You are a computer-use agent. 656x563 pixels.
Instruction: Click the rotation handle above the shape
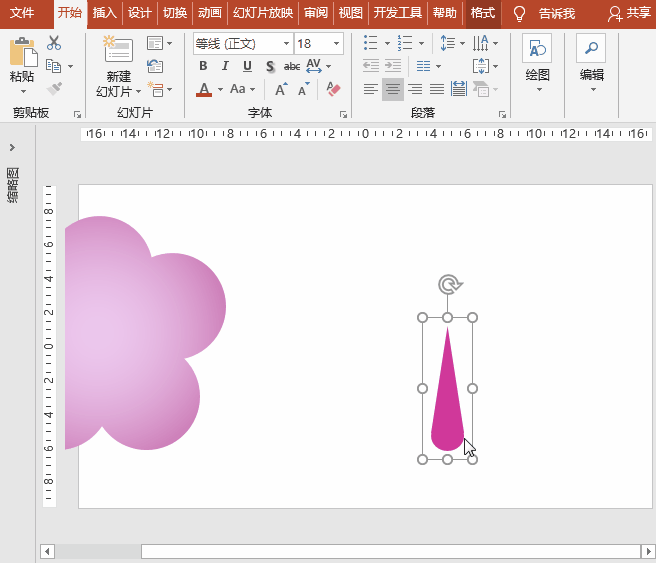coord(447,285)
